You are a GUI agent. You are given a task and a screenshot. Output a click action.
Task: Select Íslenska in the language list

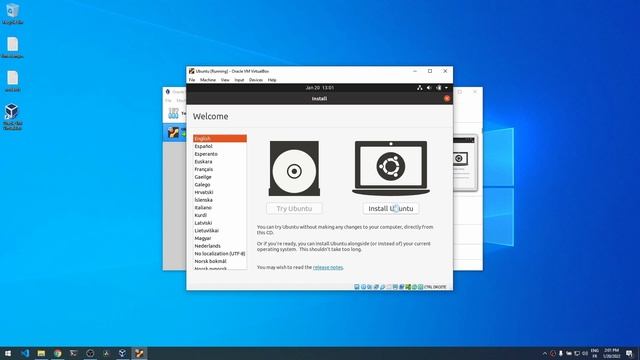[x=220, y=200]
